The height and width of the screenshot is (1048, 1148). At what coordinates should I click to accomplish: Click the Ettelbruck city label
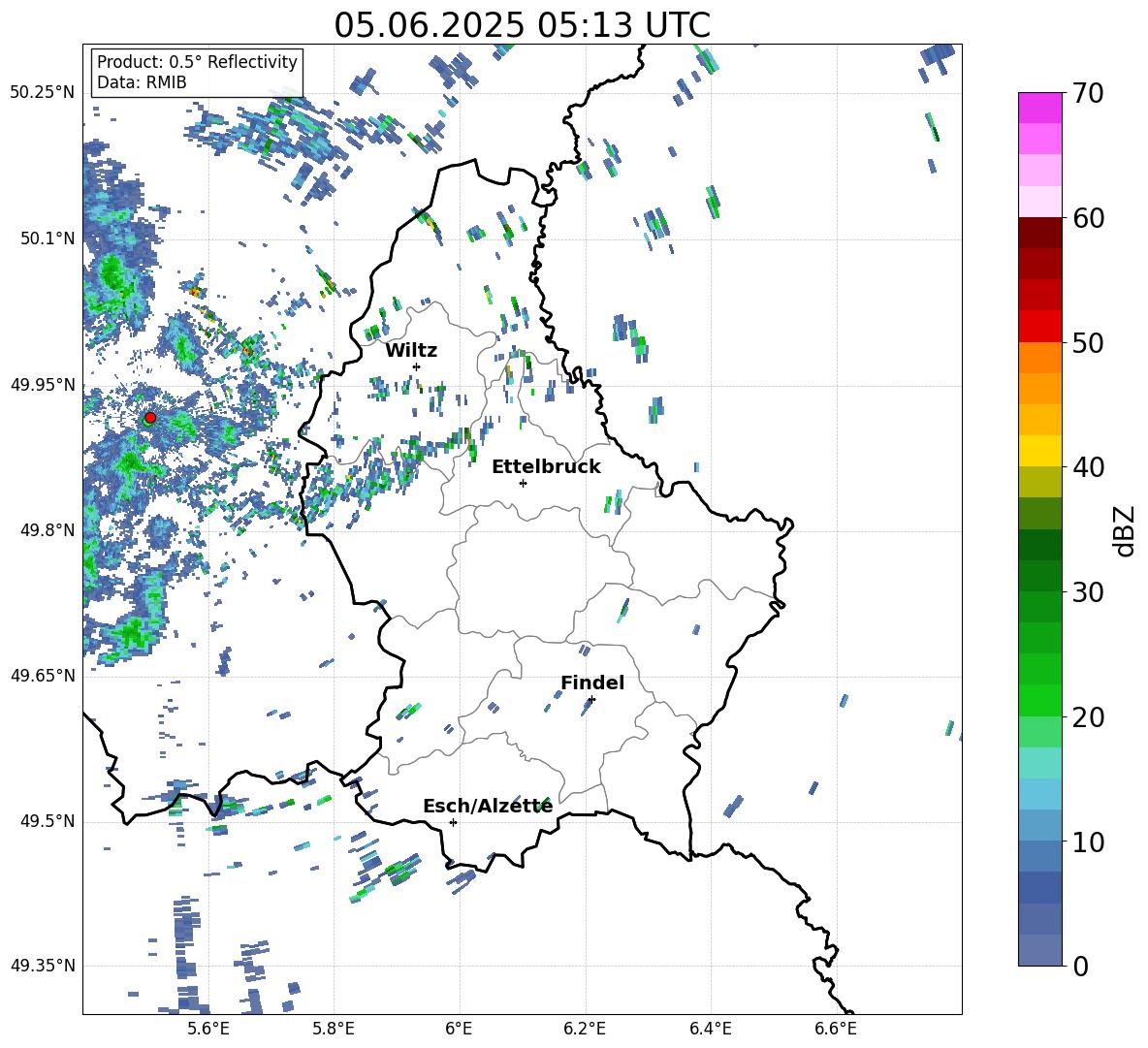click(546, 467)
